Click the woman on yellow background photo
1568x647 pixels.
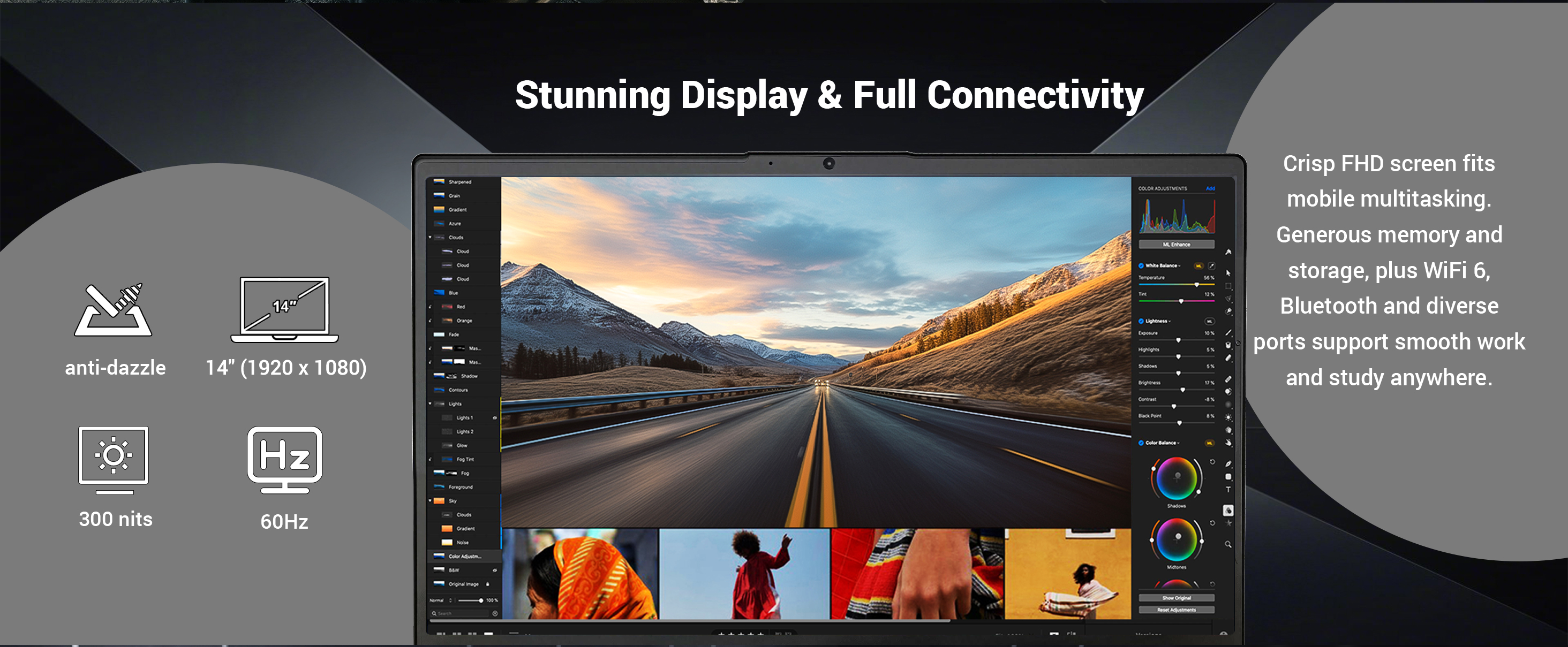click(x=1068, y=574)
